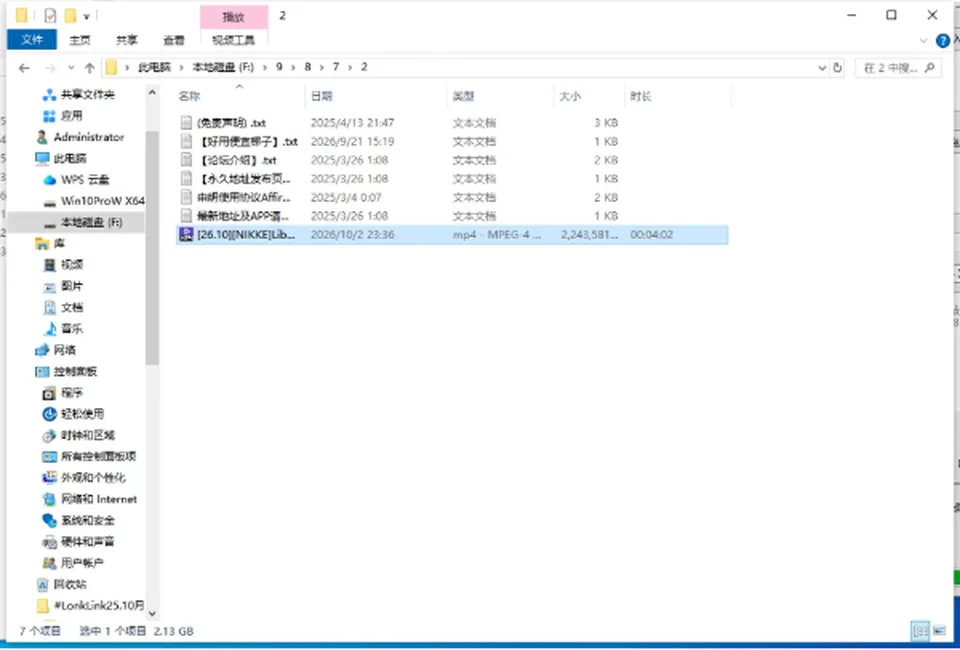The width and height of the screenshot is (960, 650).
Task: Open address bar history dropdown
Action: pos(822,68)
